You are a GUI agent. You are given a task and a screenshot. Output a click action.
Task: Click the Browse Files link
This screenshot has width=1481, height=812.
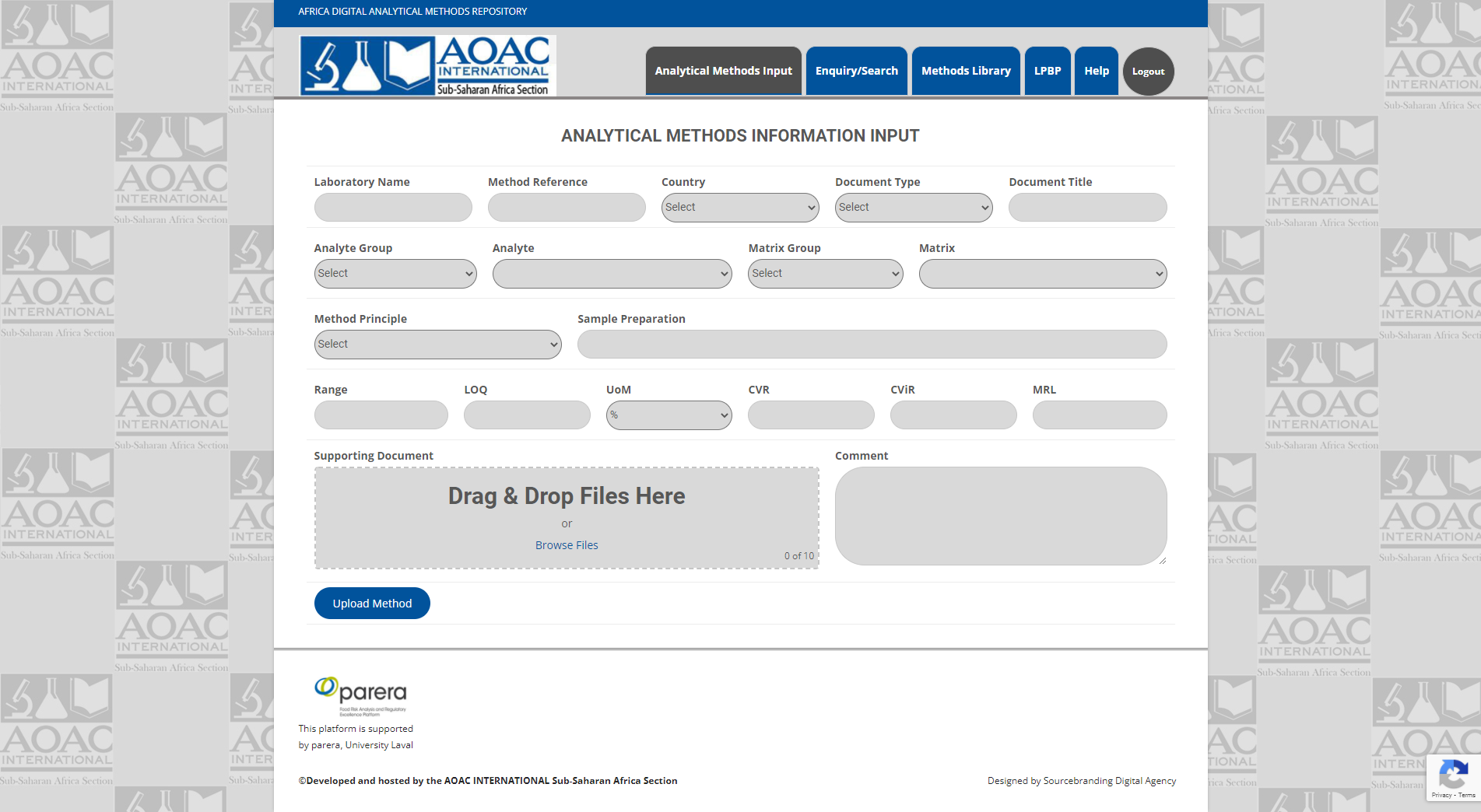(x=567, y=545)
